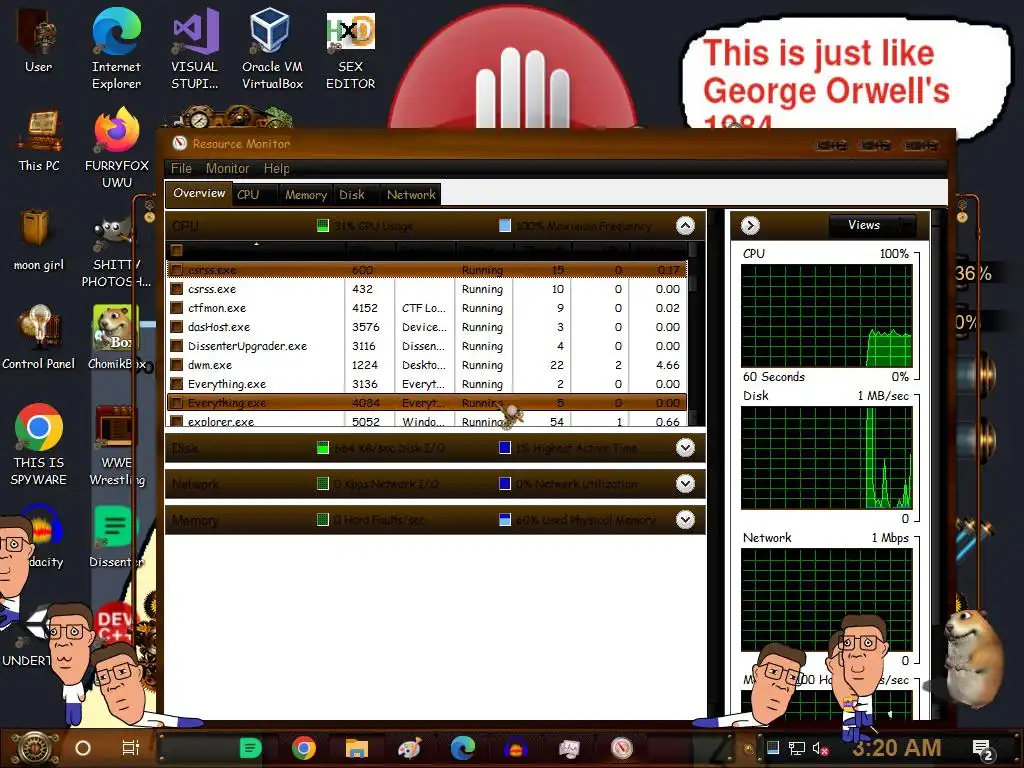The width and height of the screenshot is (1024, 768).
Task: Check the ctfmon.exe checkbox
Action: 176,308
